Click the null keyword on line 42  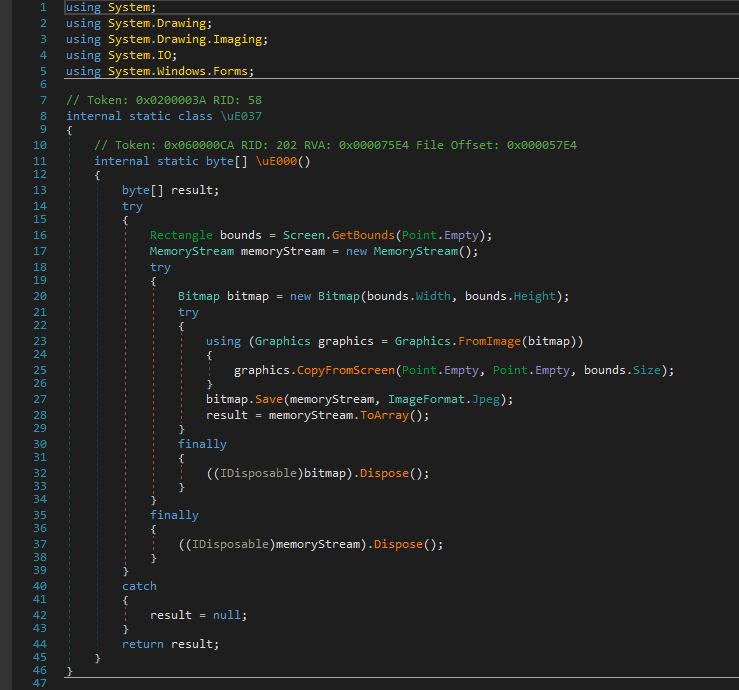(226, 615)
